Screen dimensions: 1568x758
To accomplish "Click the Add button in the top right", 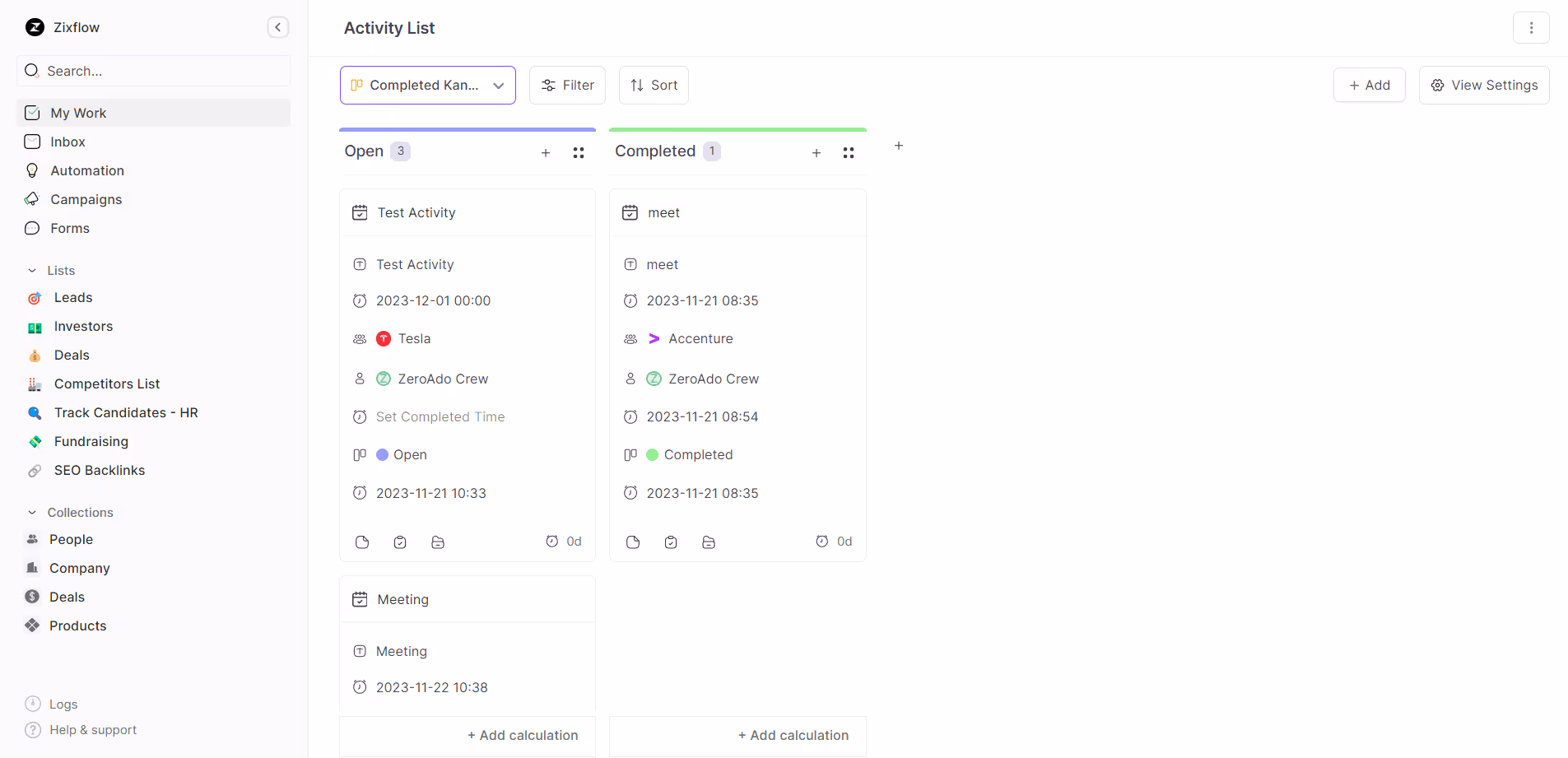I will [x=1369, y=85].
